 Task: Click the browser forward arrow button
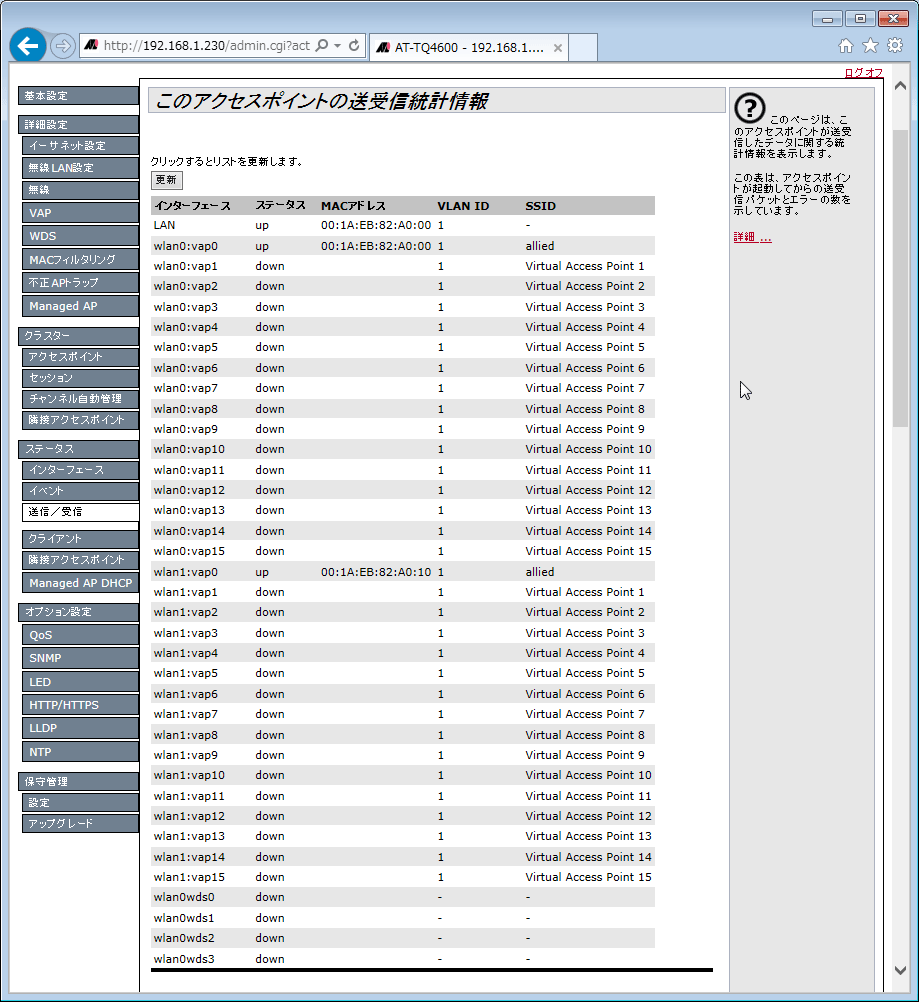pos(62,46)
